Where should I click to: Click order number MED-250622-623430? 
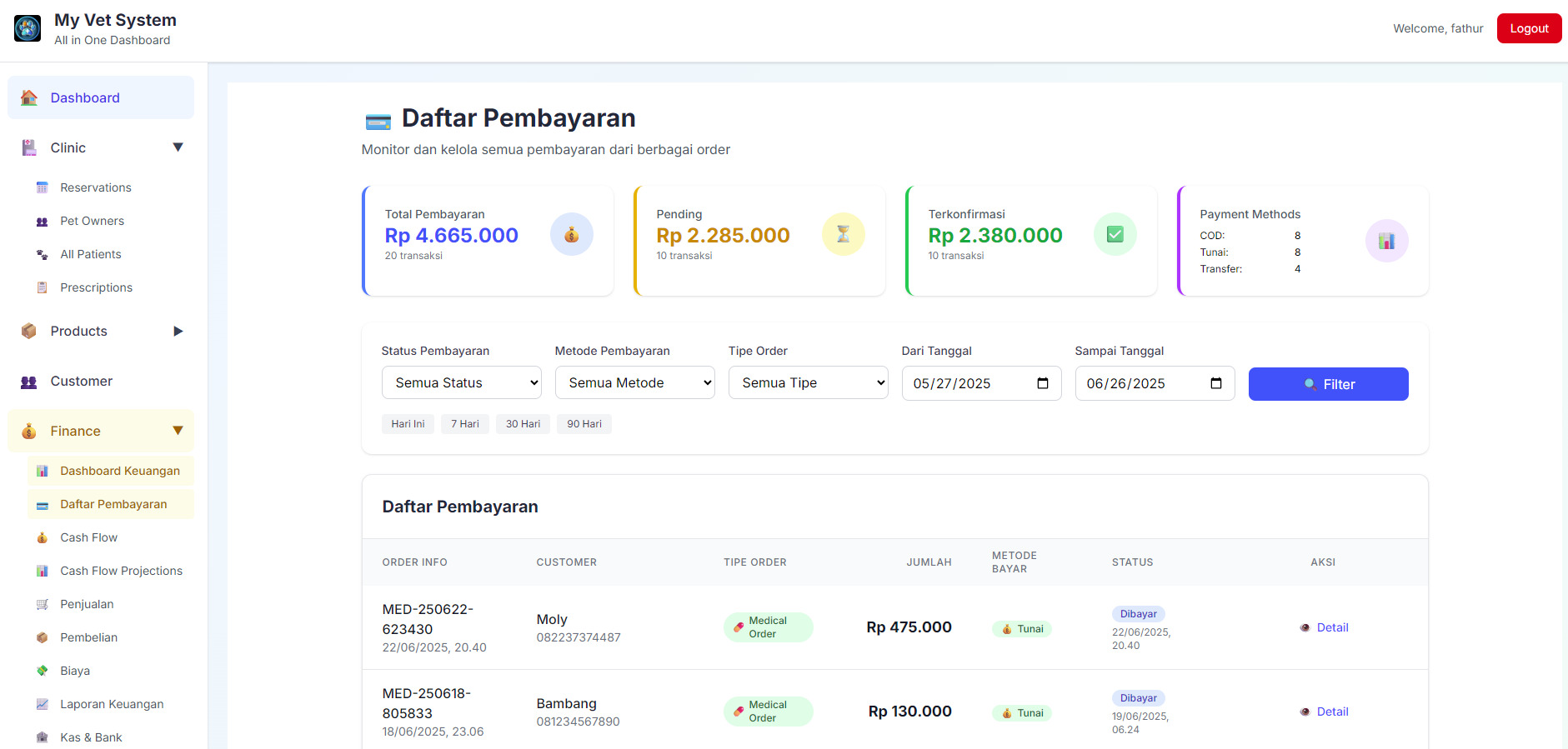pos(428,619)
